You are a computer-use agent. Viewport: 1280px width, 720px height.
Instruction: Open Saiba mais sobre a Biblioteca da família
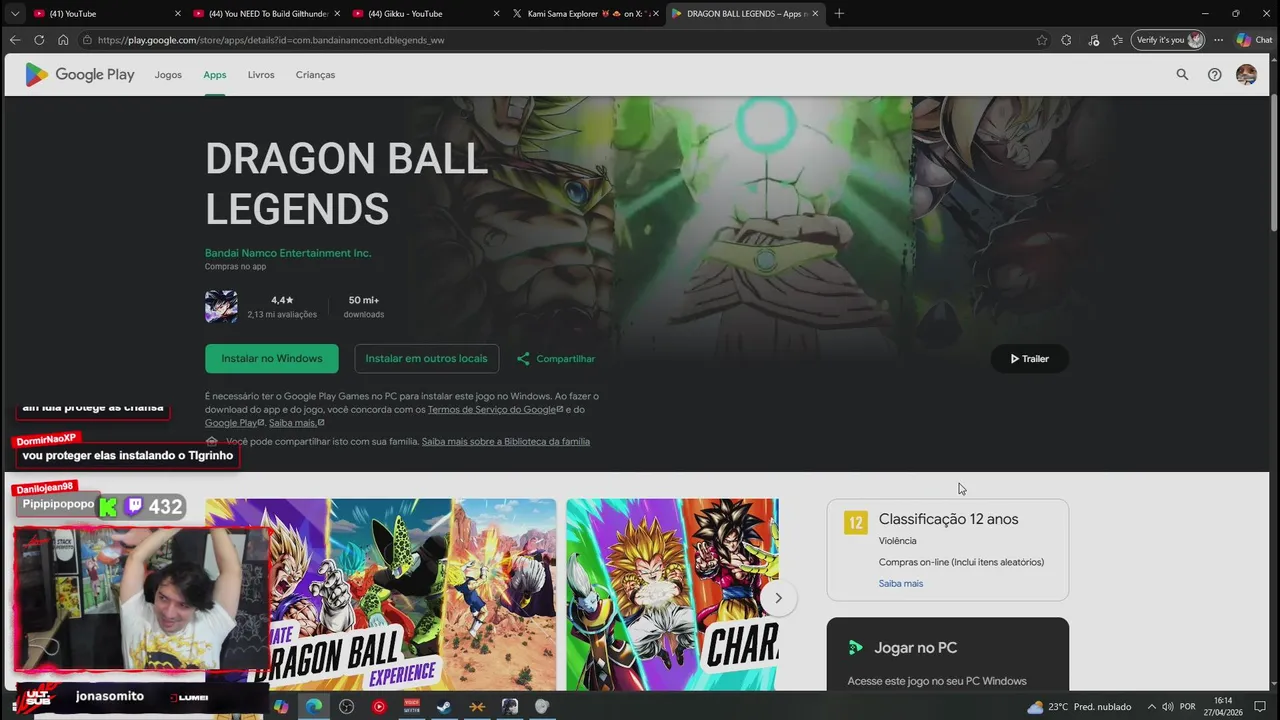point(505,442)
